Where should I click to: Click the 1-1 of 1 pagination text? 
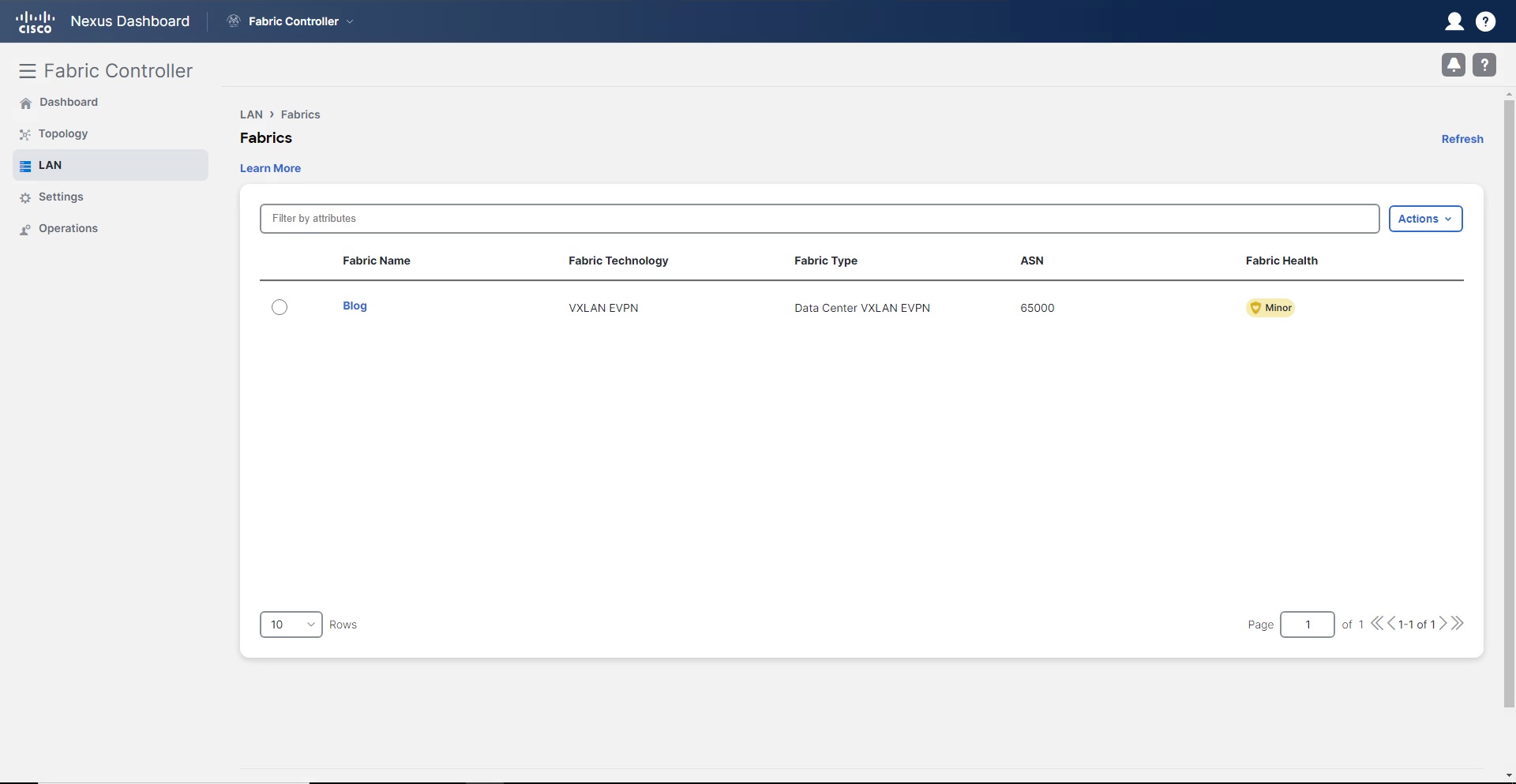tap(1417, 625)
